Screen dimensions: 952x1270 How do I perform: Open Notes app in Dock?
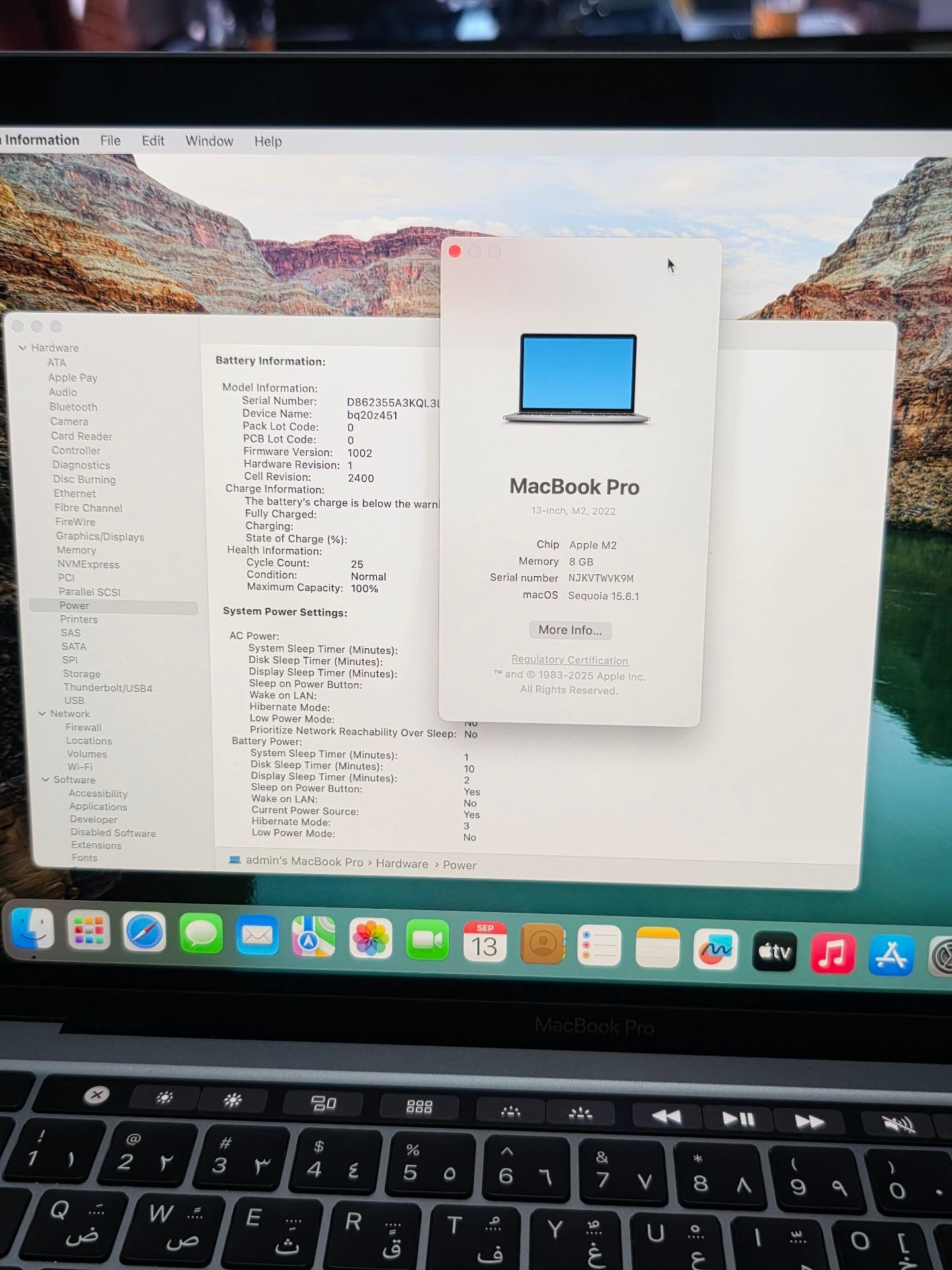657,948
